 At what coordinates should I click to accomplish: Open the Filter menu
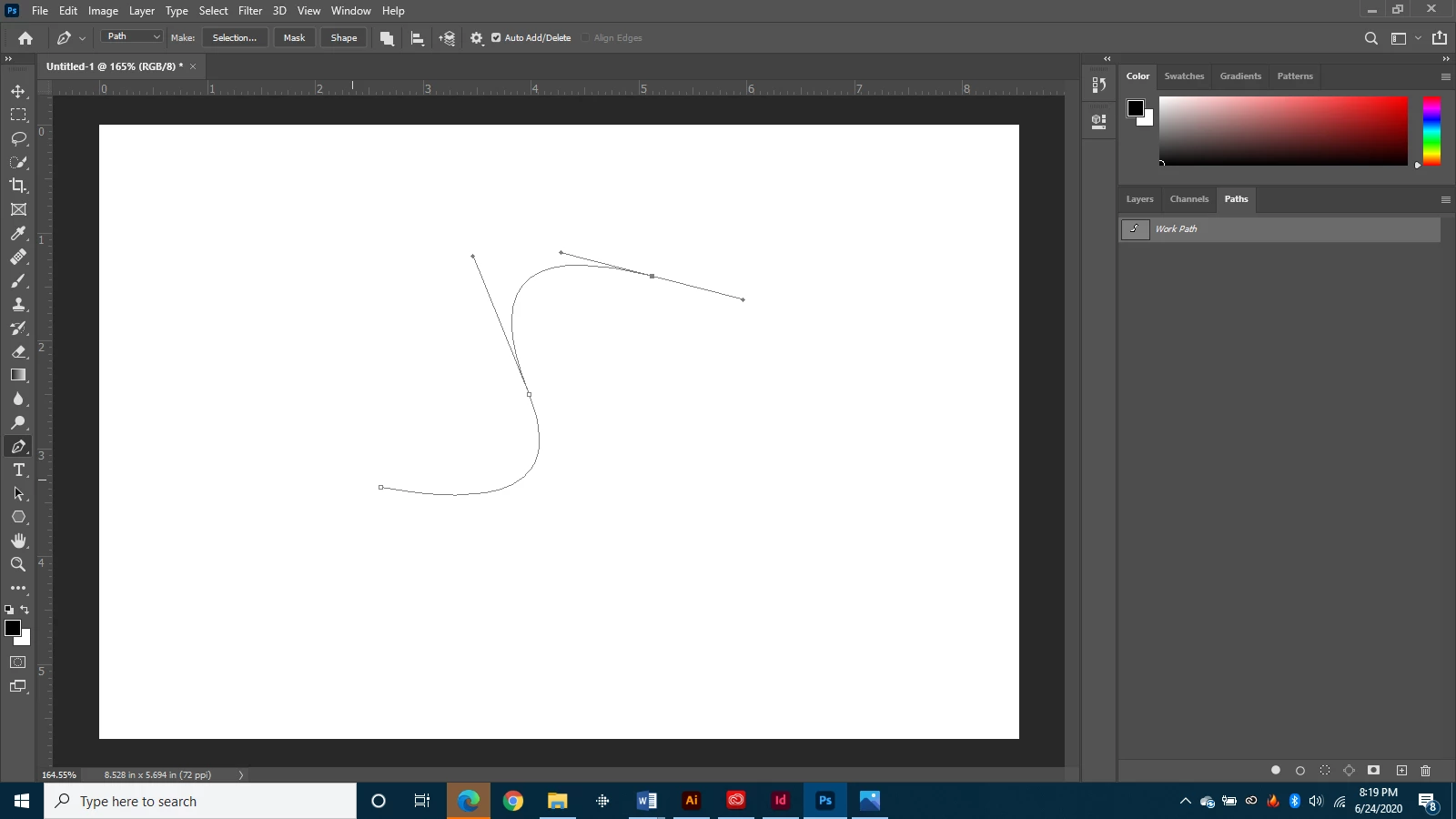pos(250,11)
